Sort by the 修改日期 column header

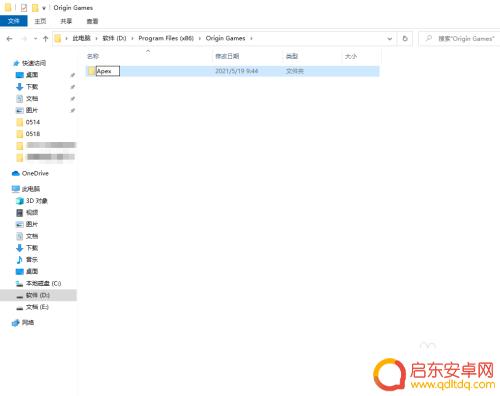click(227, 56)
